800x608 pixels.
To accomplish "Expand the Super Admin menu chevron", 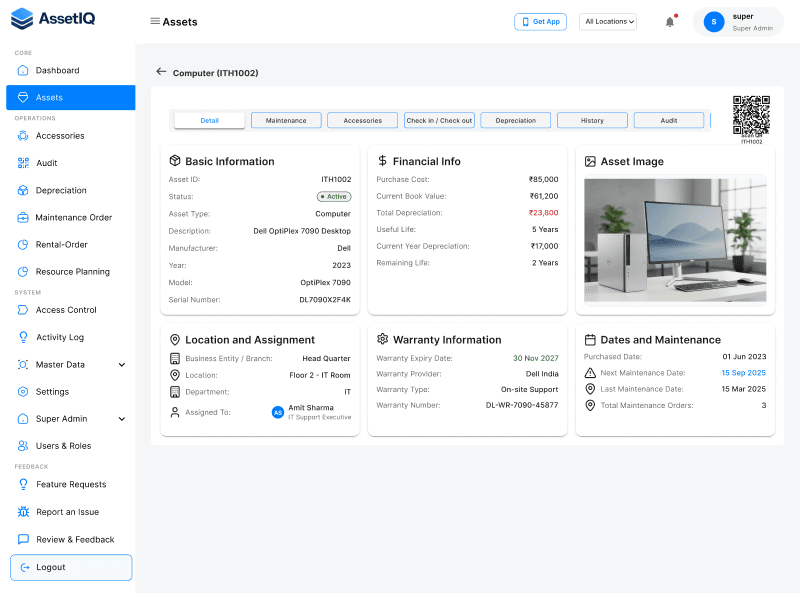I will click(122, 419).
